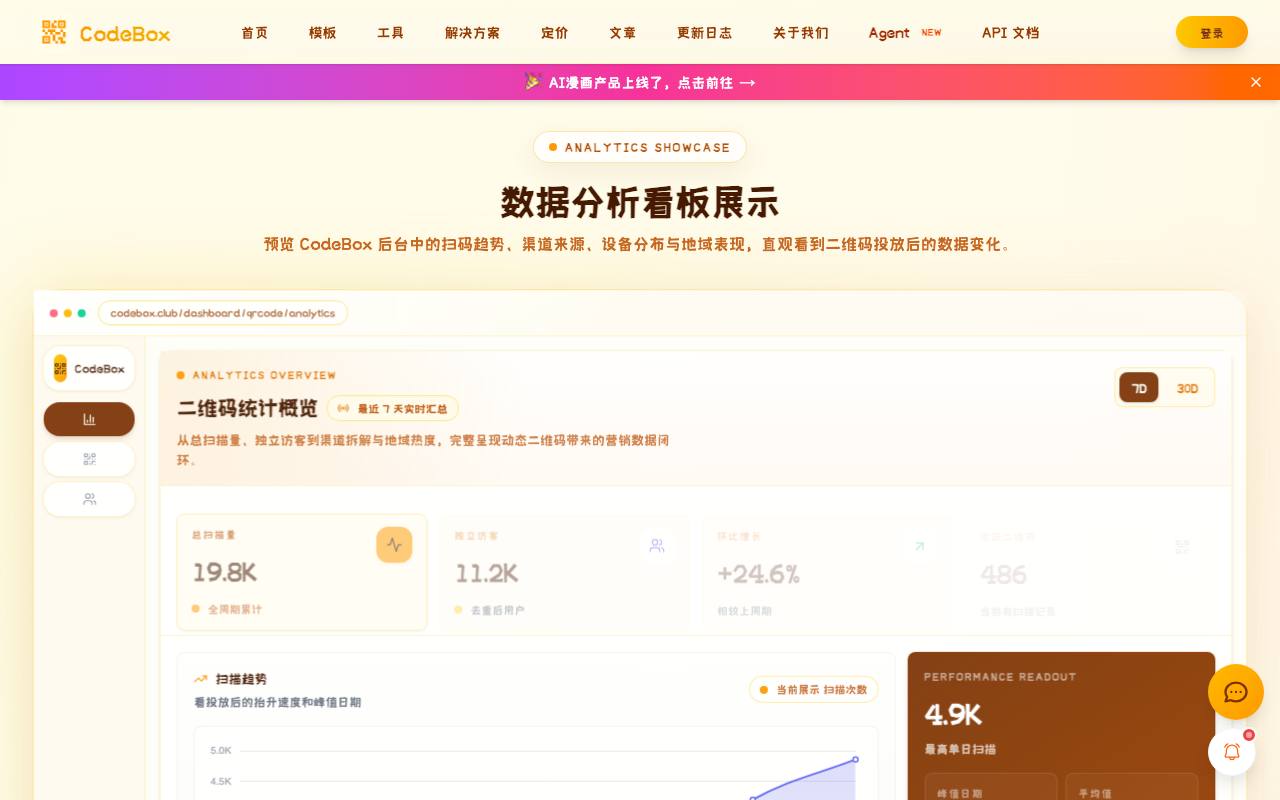Open the 更新日志 page
Image resolution: width=1280 pixels, height=800 pixels.
[x=705, y=32]
